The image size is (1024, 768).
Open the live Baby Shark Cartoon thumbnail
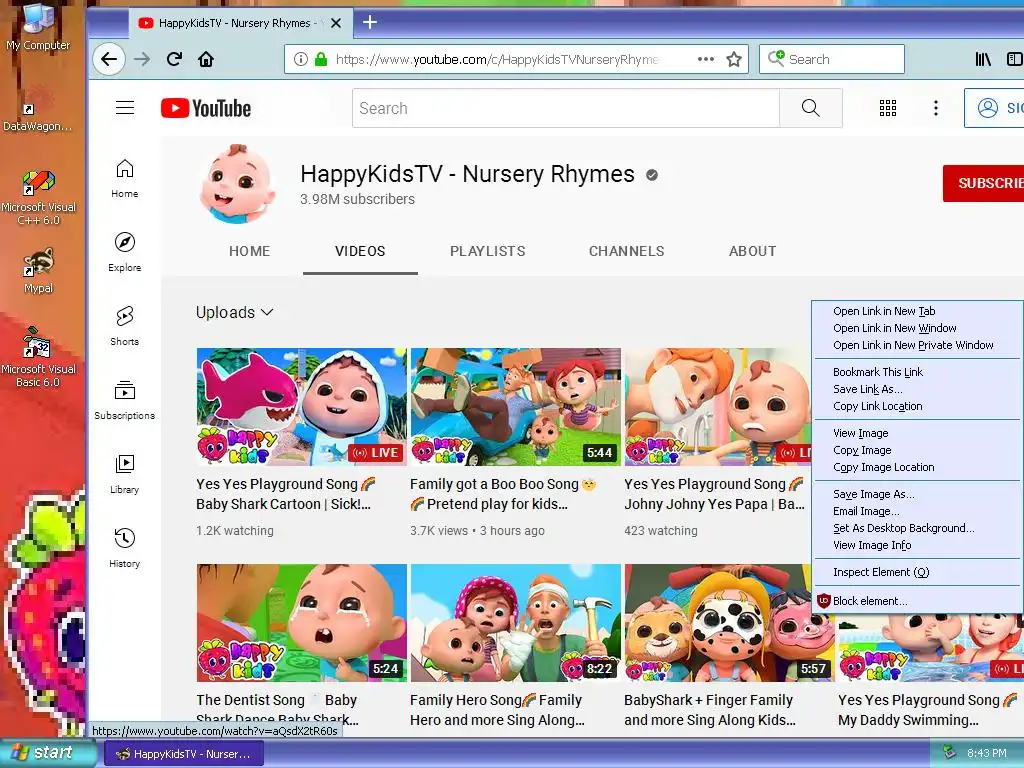click(x=301, y=406)
